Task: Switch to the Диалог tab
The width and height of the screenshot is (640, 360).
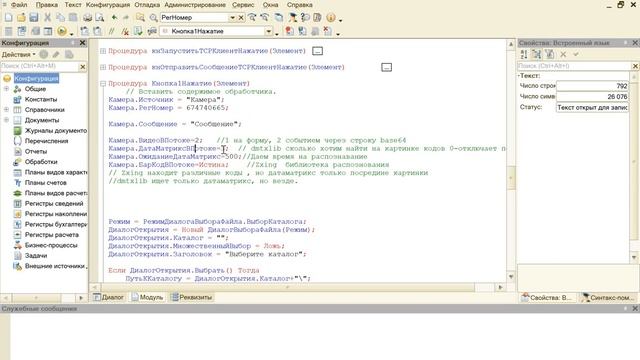Action: pyautogui.click(x=109, y=297)
